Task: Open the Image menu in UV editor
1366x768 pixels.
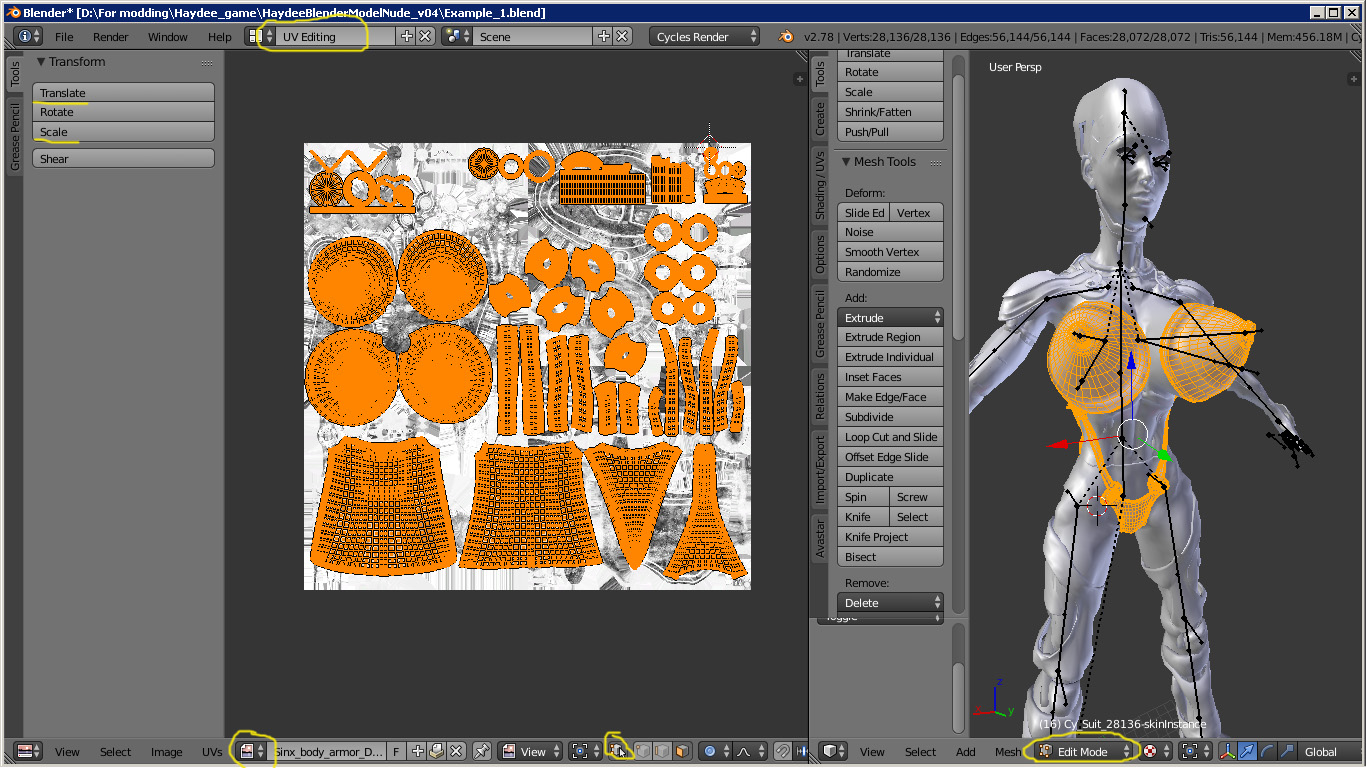Action: click(x=167, y=752)
